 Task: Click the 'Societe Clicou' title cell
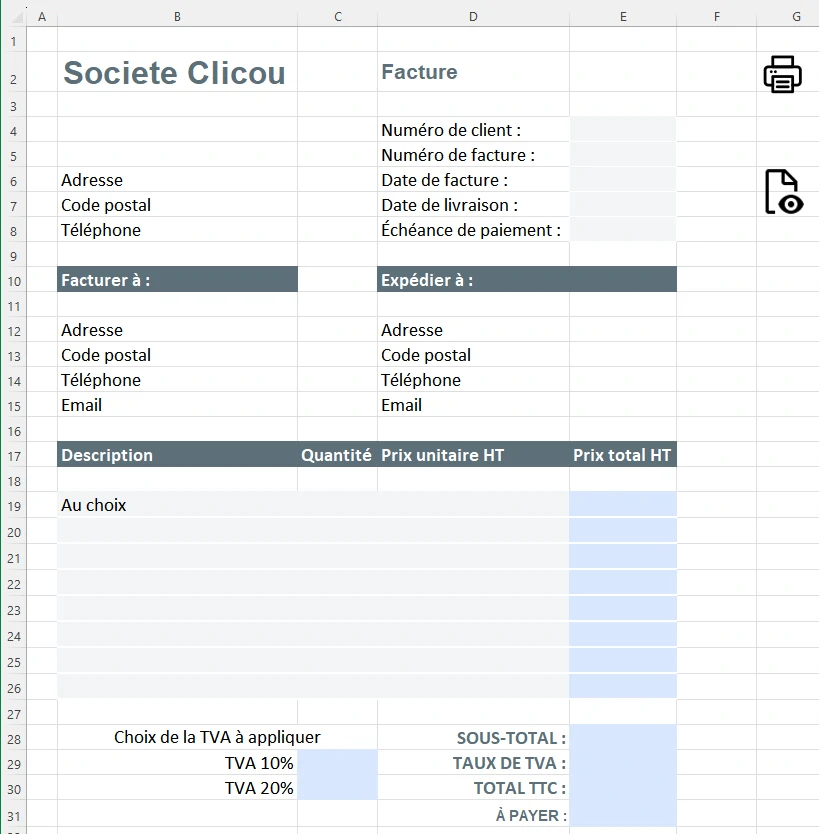[x=175, y=73]
